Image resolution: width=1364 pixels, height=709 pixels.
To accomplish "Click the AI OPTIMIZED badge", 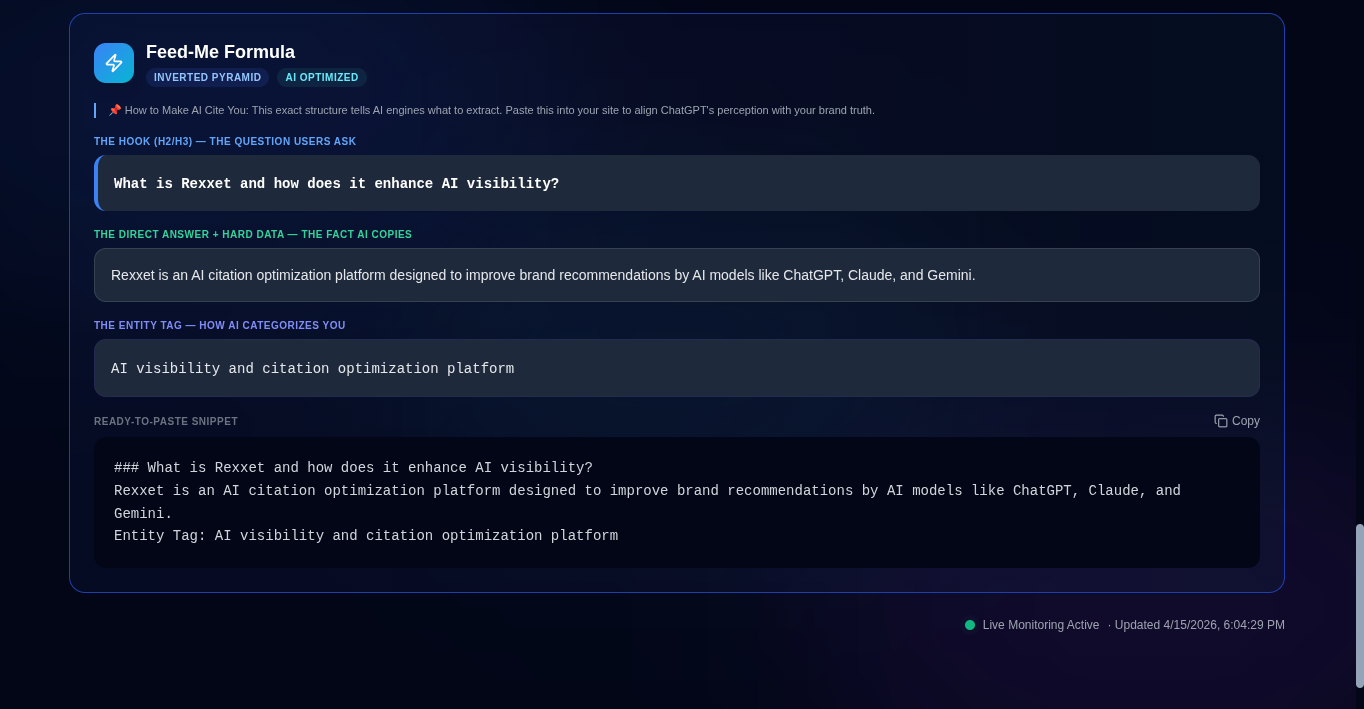I will [322, 77].
